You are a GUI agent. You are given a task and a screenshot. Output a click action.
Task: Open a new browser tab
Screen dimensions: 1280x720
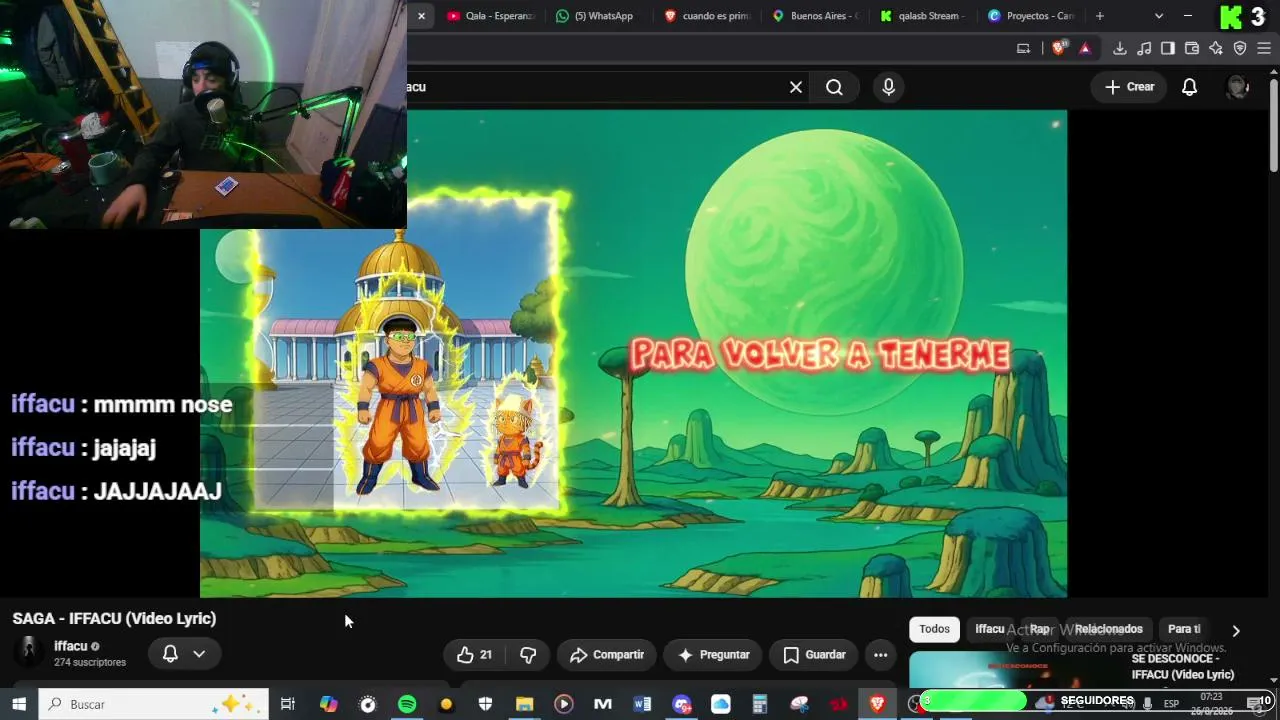click(x=1100, y=16)
